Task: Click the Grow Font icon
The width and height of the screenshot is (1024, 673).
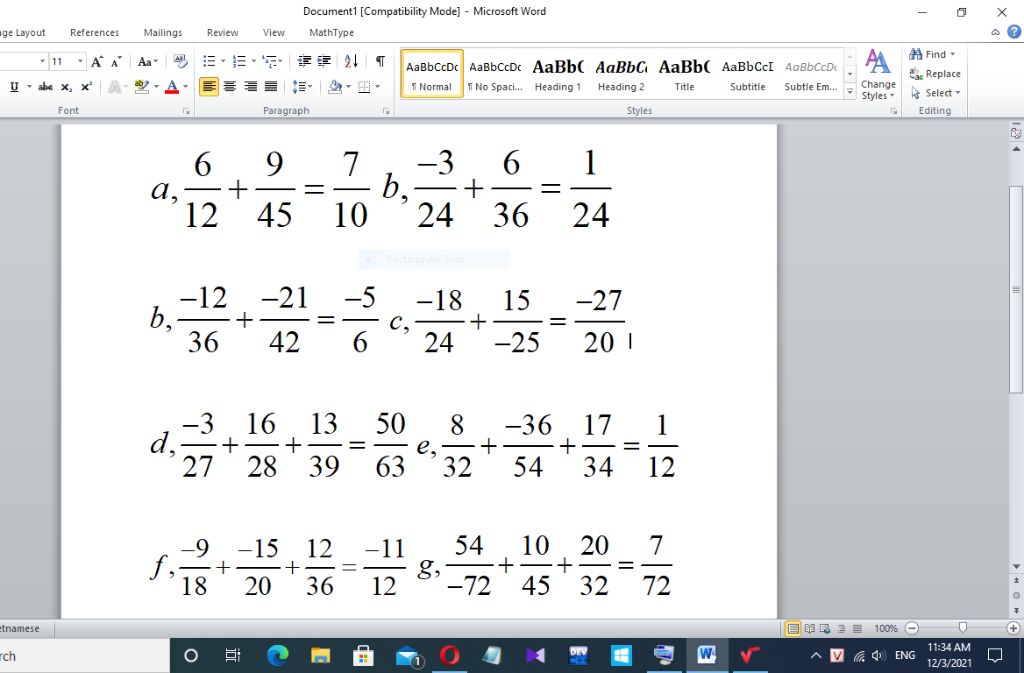Action: coord(97,61)
